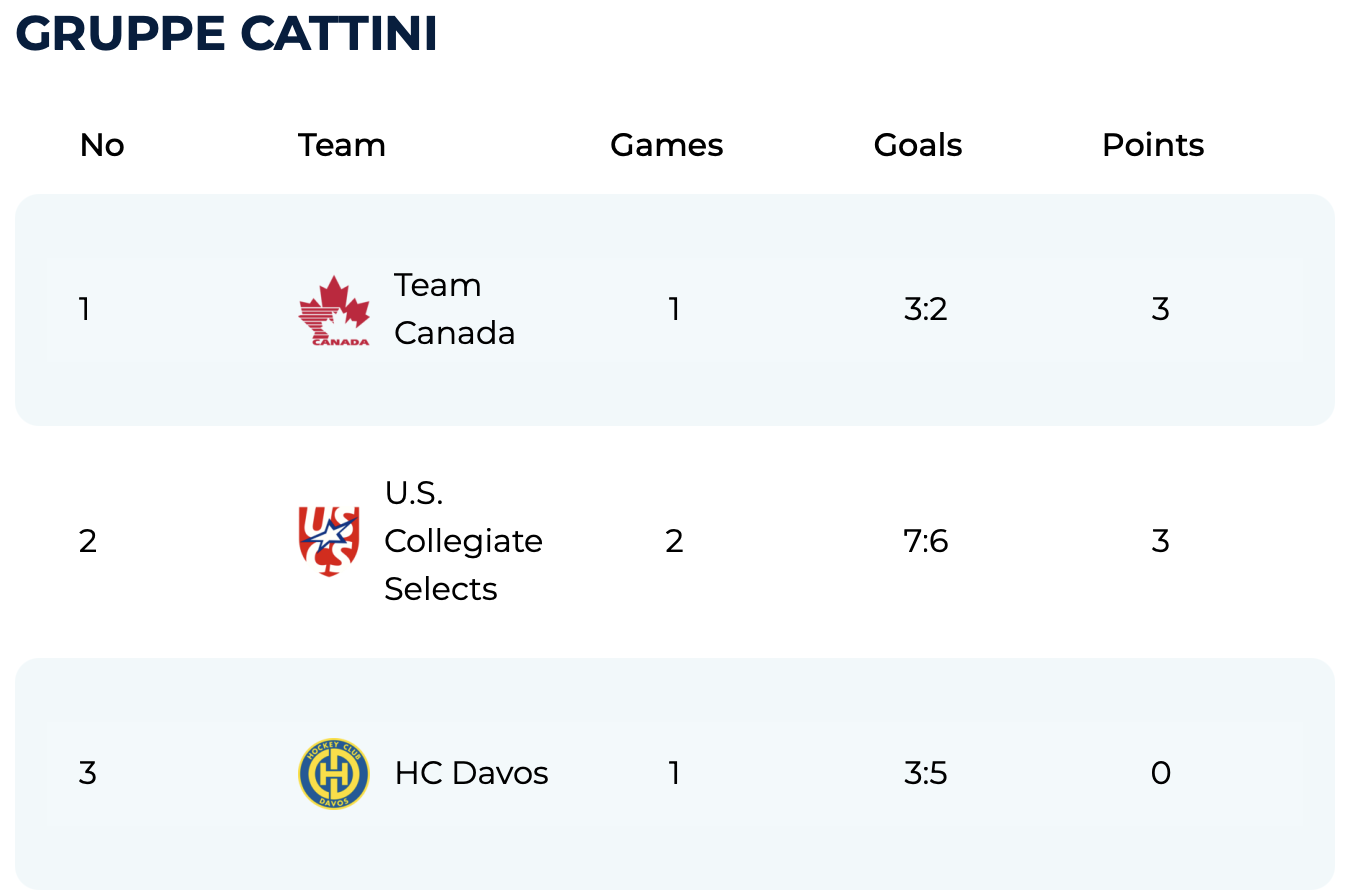1356x894 pixels.
Task: Click Team Canada's points value
Action: (1160, 309)
